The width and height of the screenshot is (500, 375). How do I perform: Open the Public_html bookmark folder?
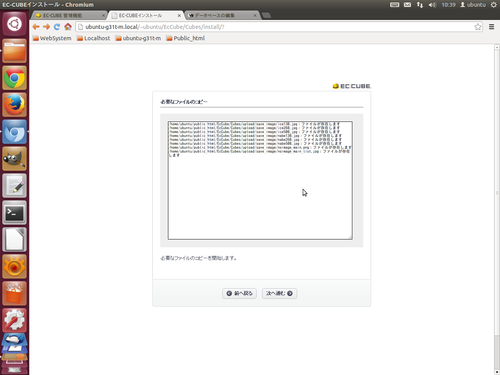tap(186, 38)
